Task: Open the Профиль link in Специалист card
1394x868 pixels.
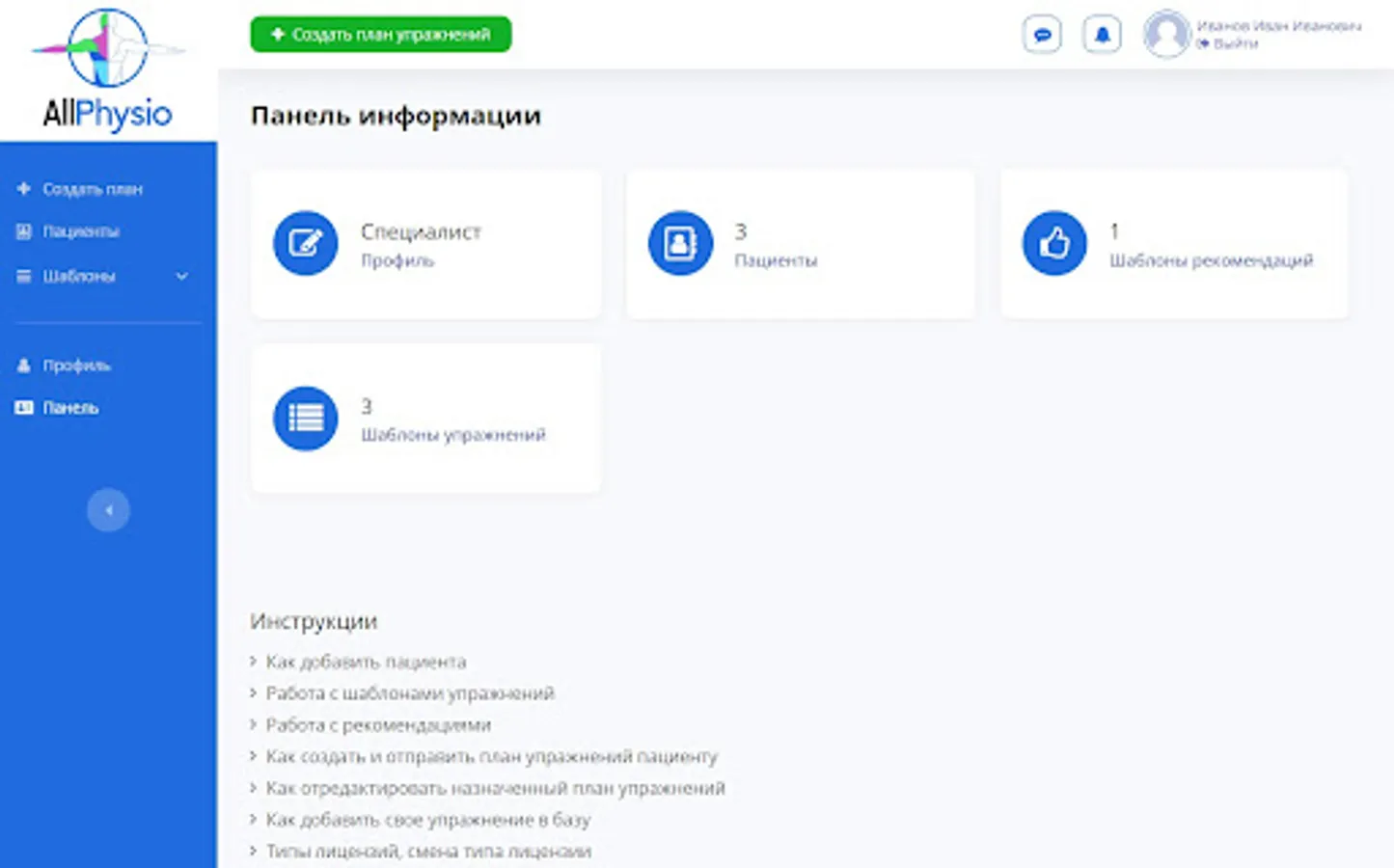Action: pyautogui.click(x=397, y=260)
